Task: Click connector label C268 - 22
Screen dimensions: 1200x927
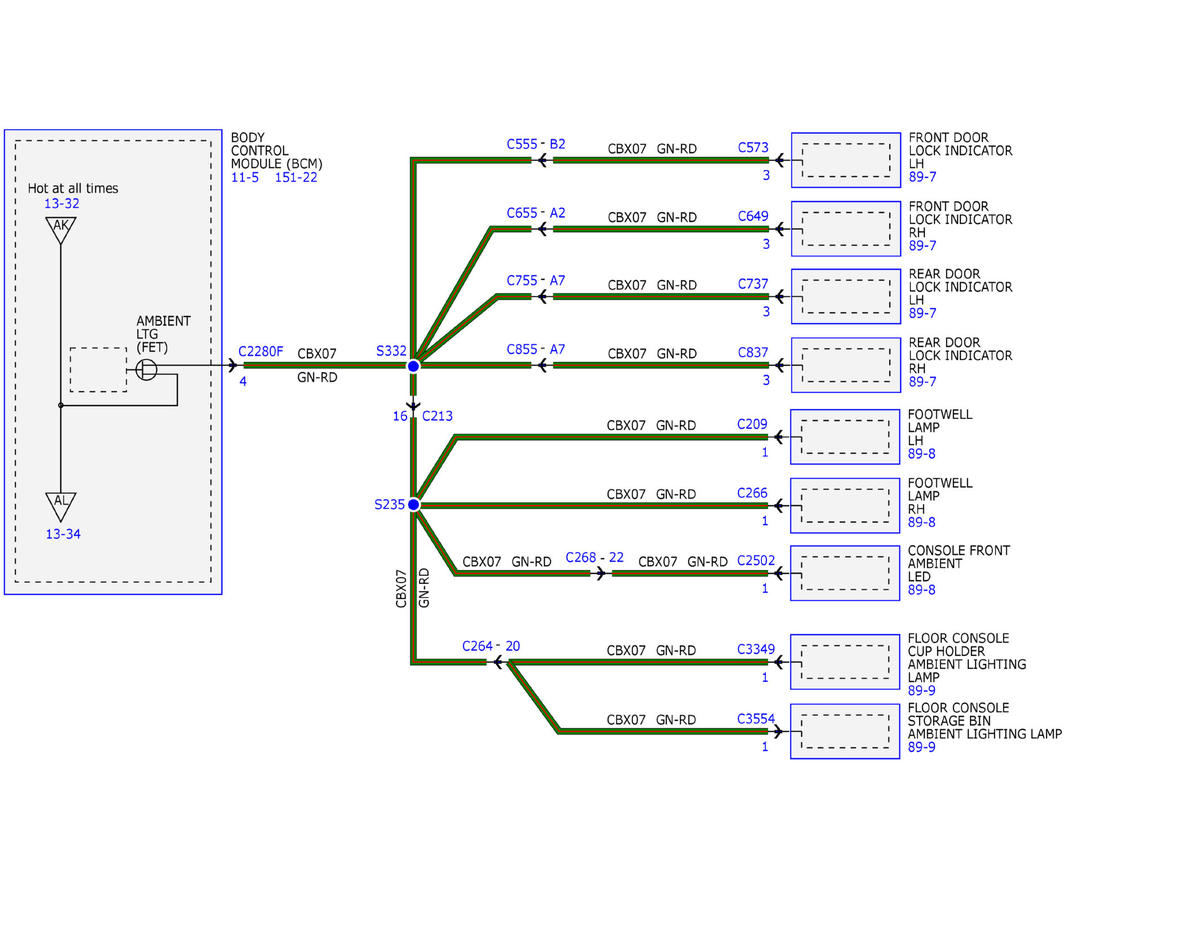Action: (x=595, y=558)
